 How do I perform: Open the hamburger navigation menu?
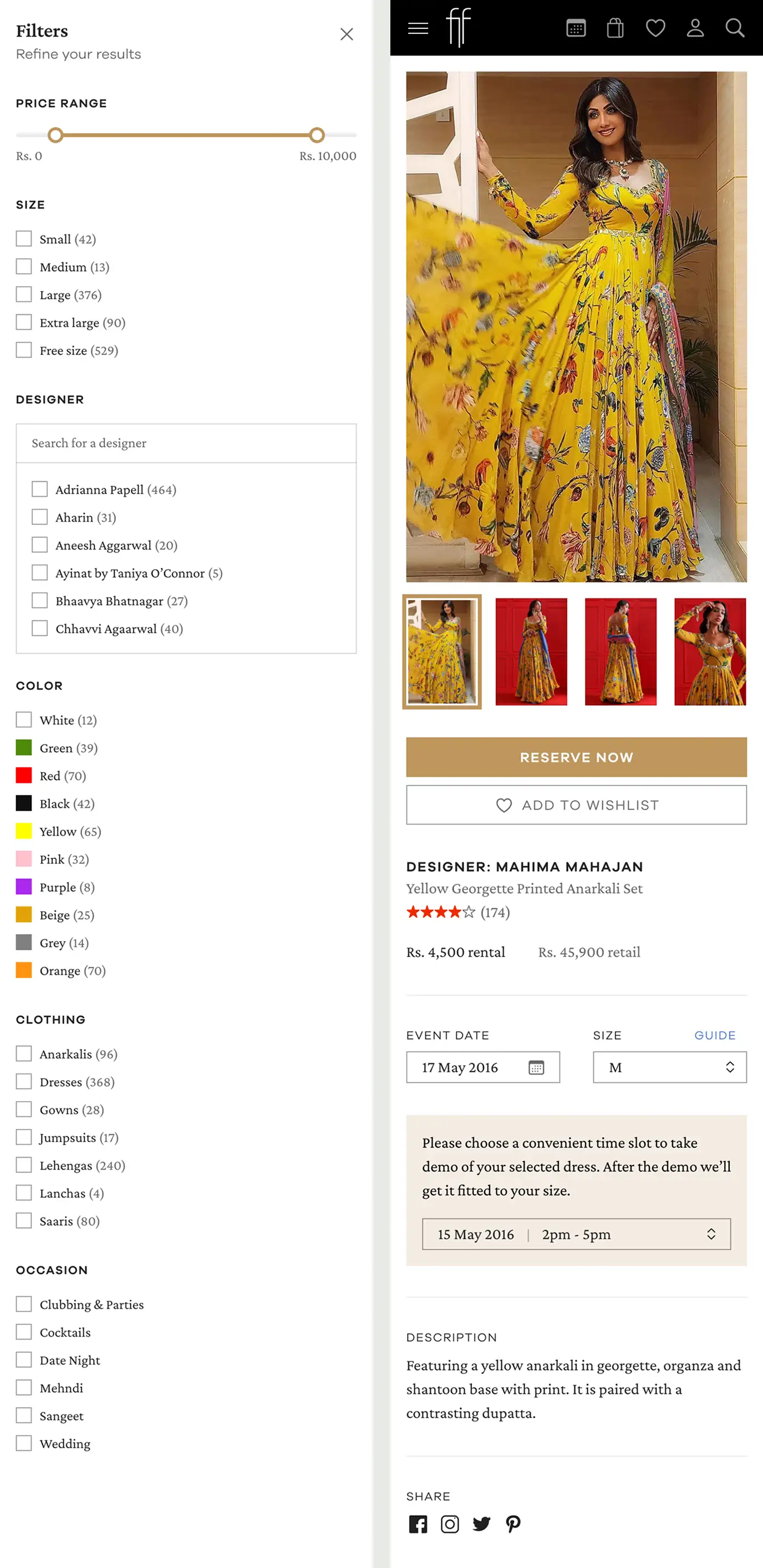[418, 28]
